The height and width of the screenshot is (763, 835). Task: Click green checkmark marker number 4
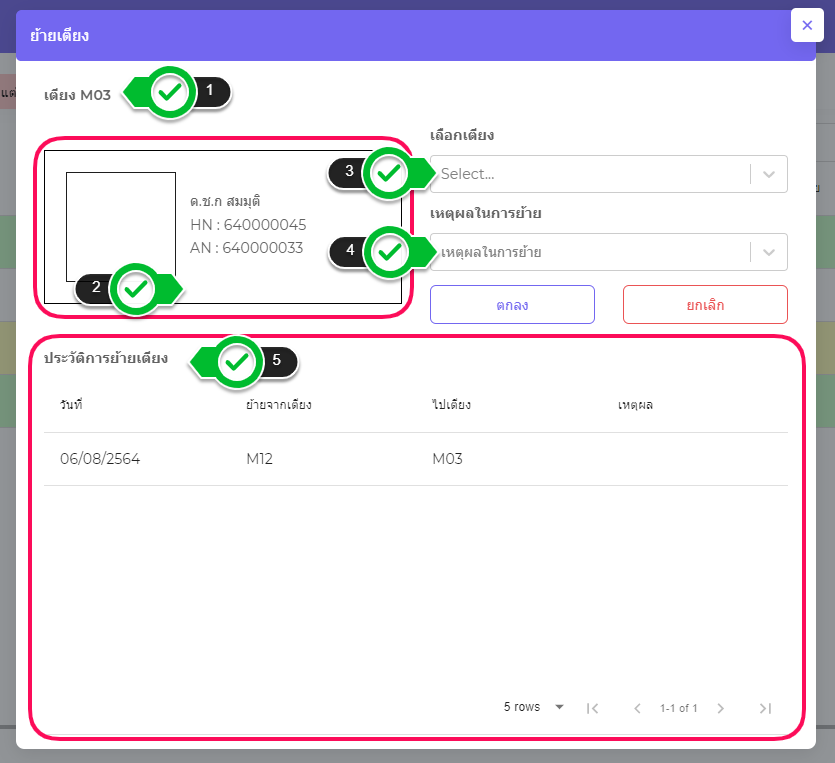point(389,252)
